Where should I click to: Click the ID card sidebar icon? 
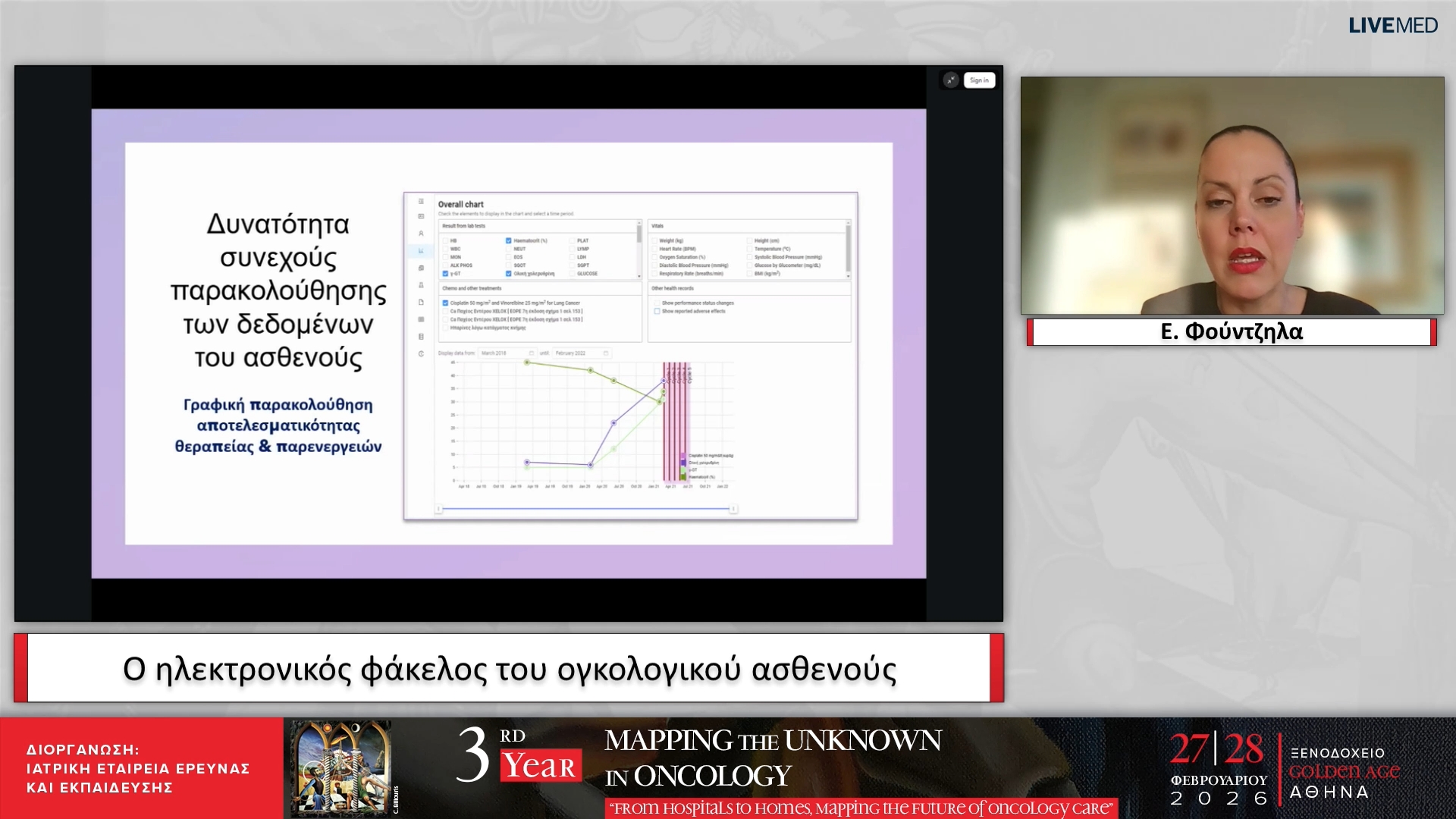[x=421, y=217]
